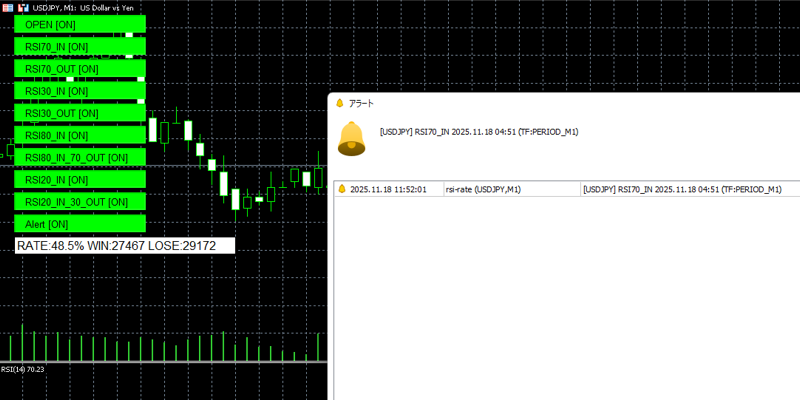The width and height of the screenshot is (800, 400).
Task: Toggle the RSI70_IN [ON] signal
Action: point(80,46)
